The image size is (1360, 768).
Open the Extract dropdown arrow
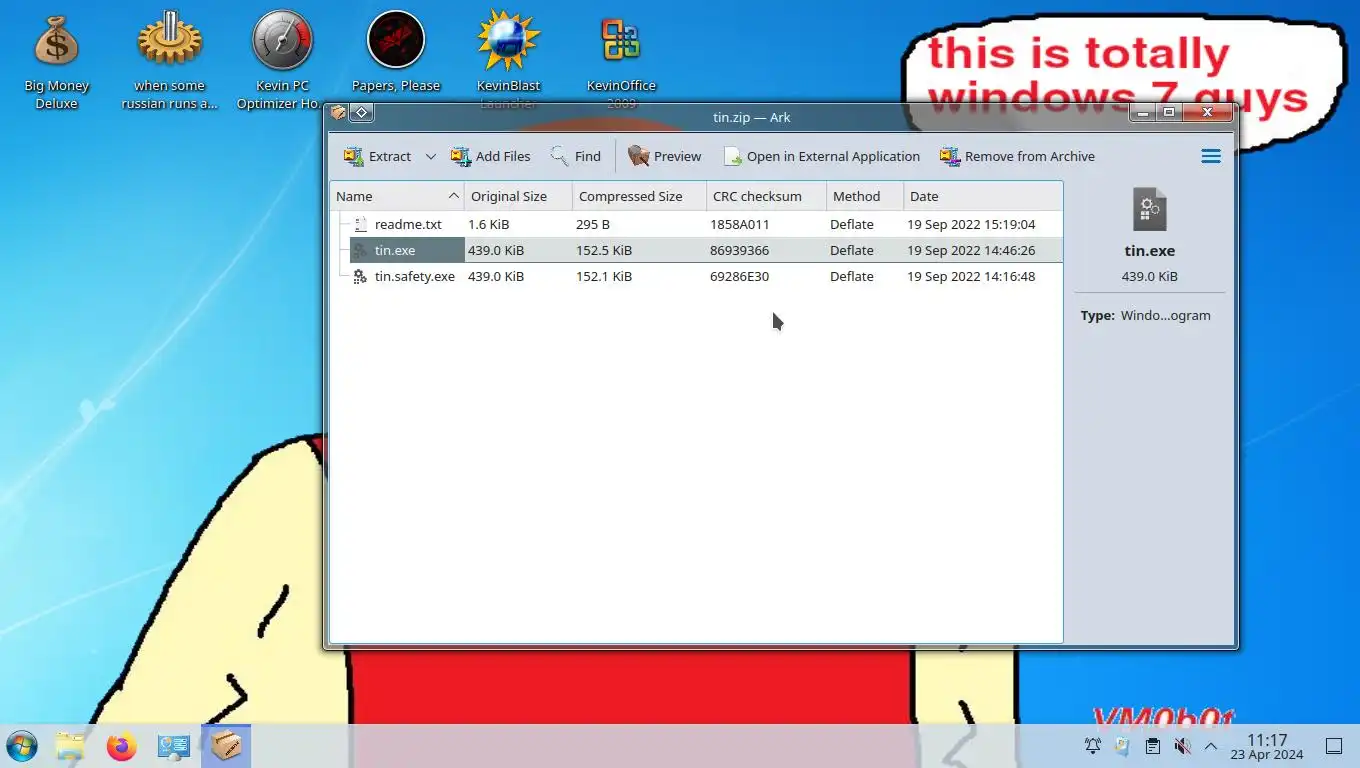pyautogui.click(x=431, y=156)
